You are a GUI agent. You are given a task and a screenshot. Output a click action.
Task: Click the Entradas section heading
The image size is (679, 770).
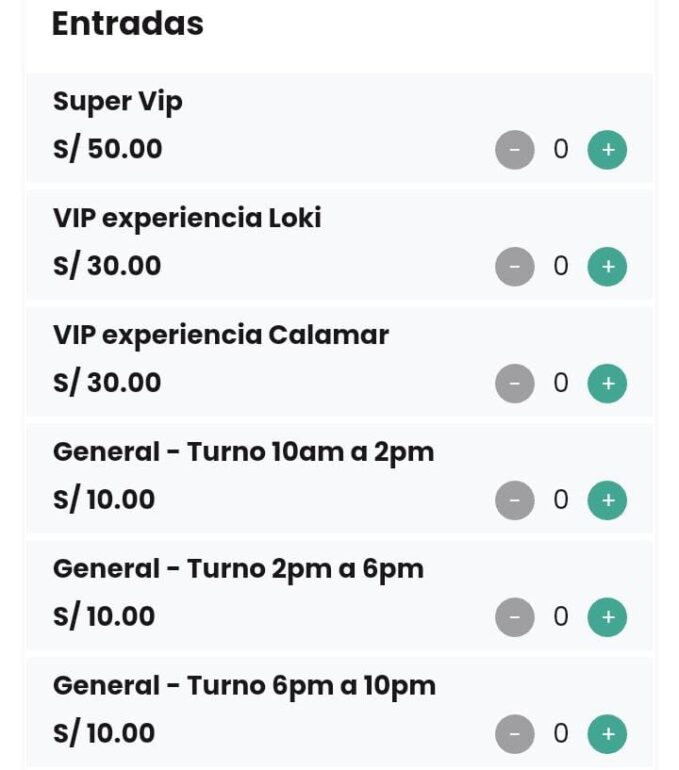(x=127, y=24)
